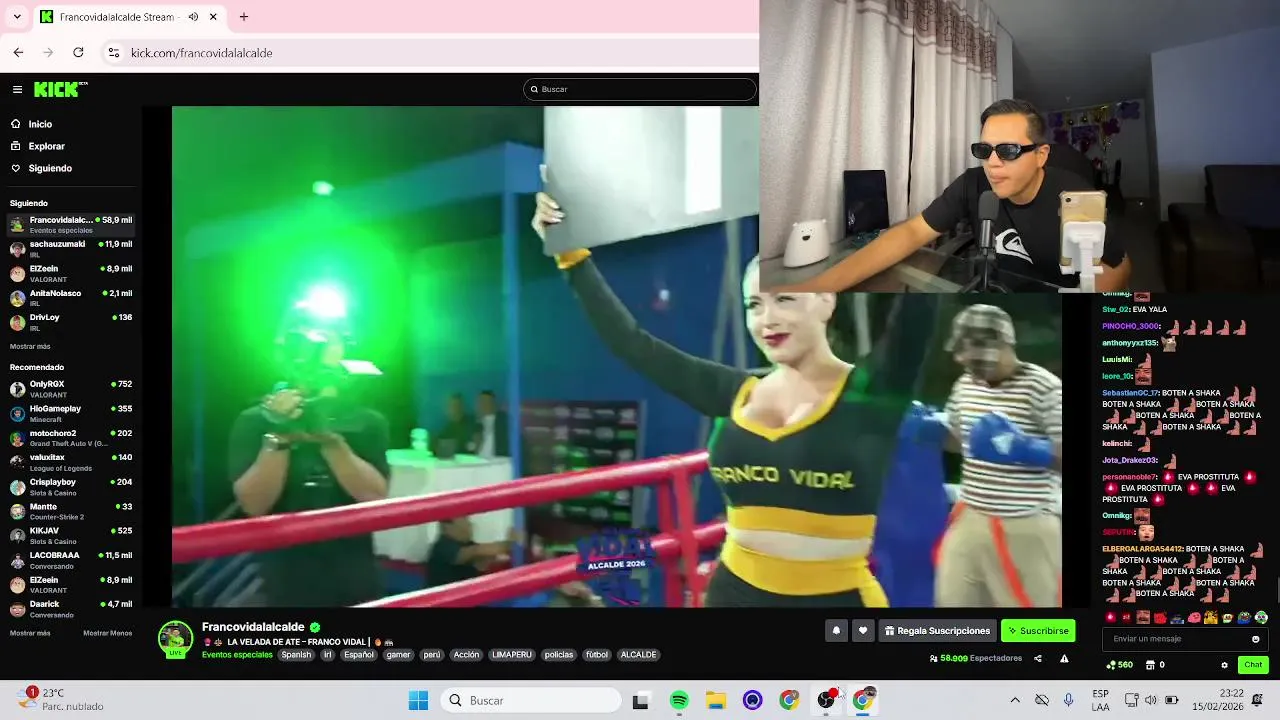Click Francovidalalcalde channel name
The height and width of the screenshot is (720, 1280).
click(253, 627)
